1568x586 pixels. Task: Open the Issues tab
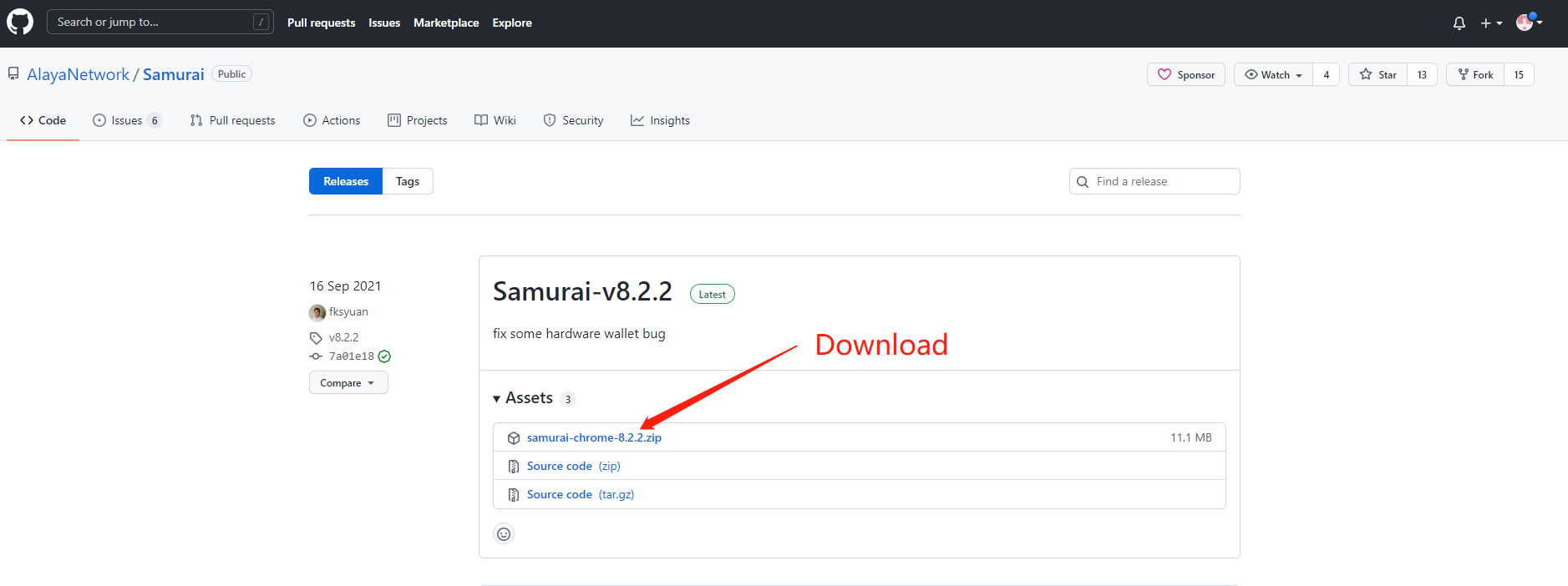(126, 120)
